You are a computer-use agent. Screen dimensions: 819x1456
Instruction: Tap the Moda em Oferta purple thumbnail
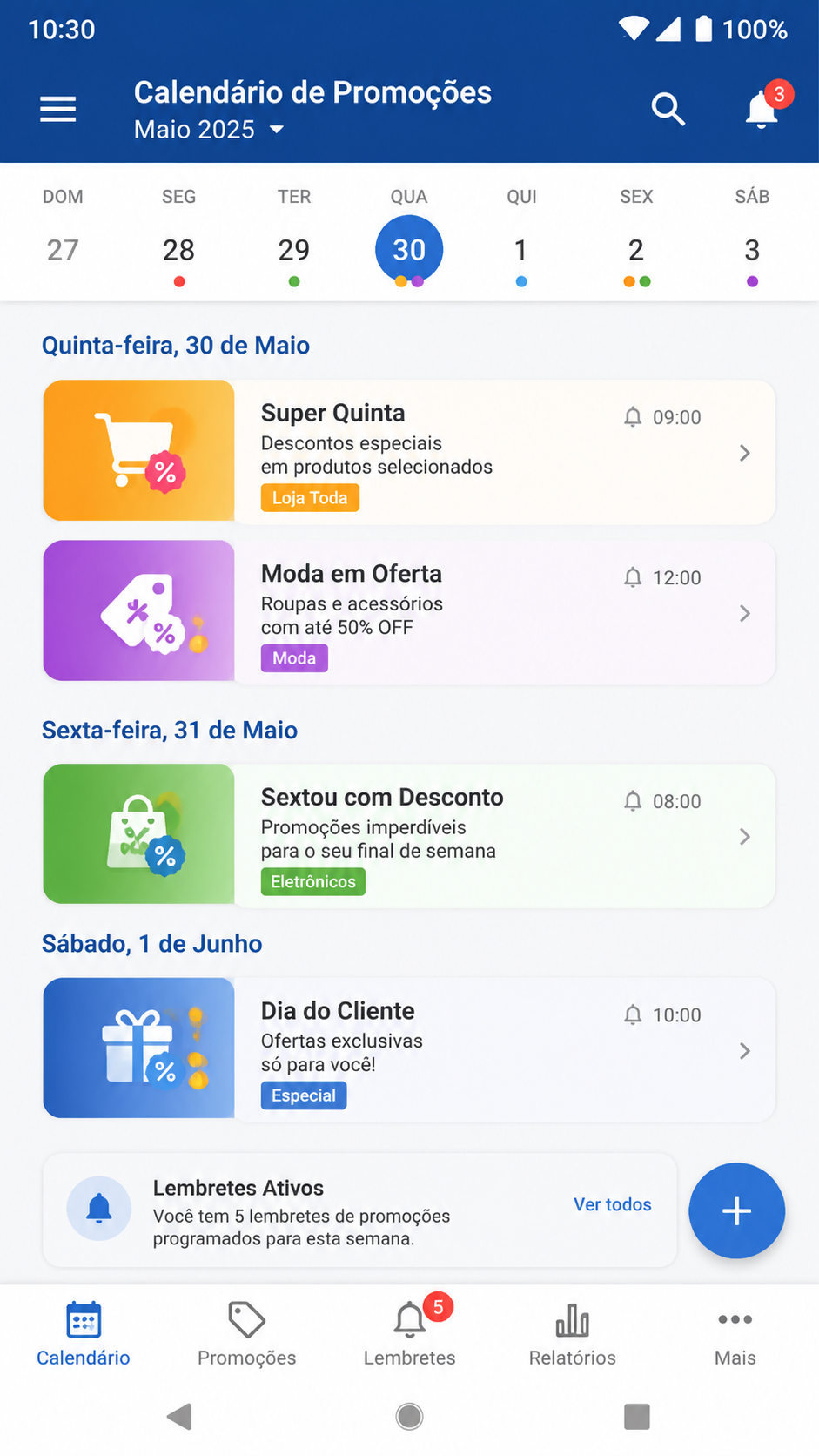(139, 610)
